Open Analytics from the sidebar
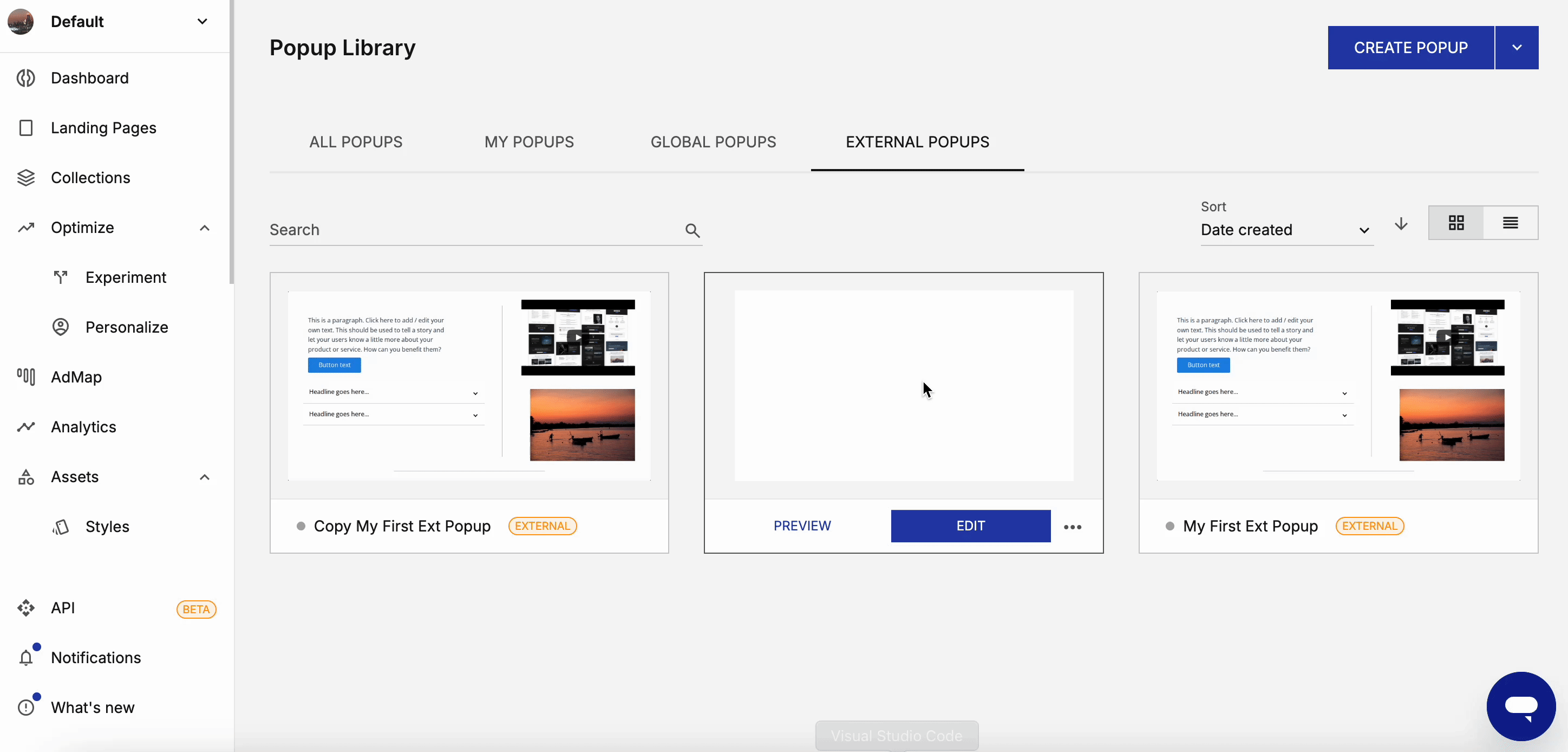The width and height of the screenshot is (1568, 752). [x=27, y=427]
